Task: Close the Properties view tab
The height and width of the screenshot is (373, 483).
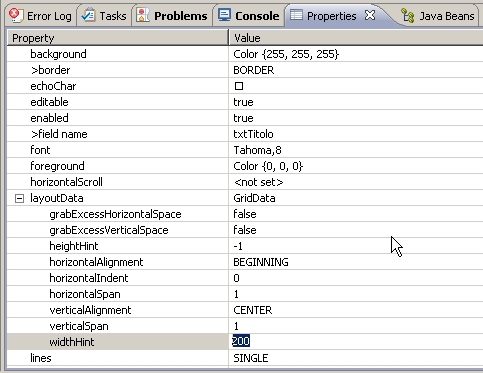Action: coord(370,15)
